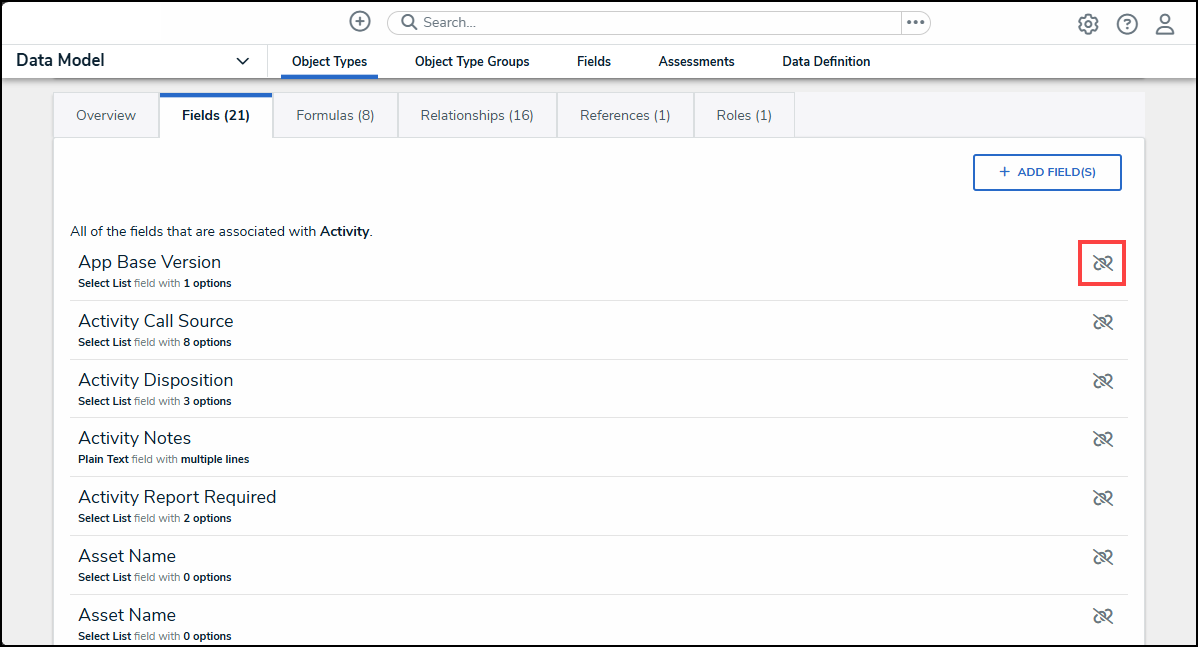Unlink the App Base Version field
This screenshot has height=647, width=1198.
click(1102, 263)
